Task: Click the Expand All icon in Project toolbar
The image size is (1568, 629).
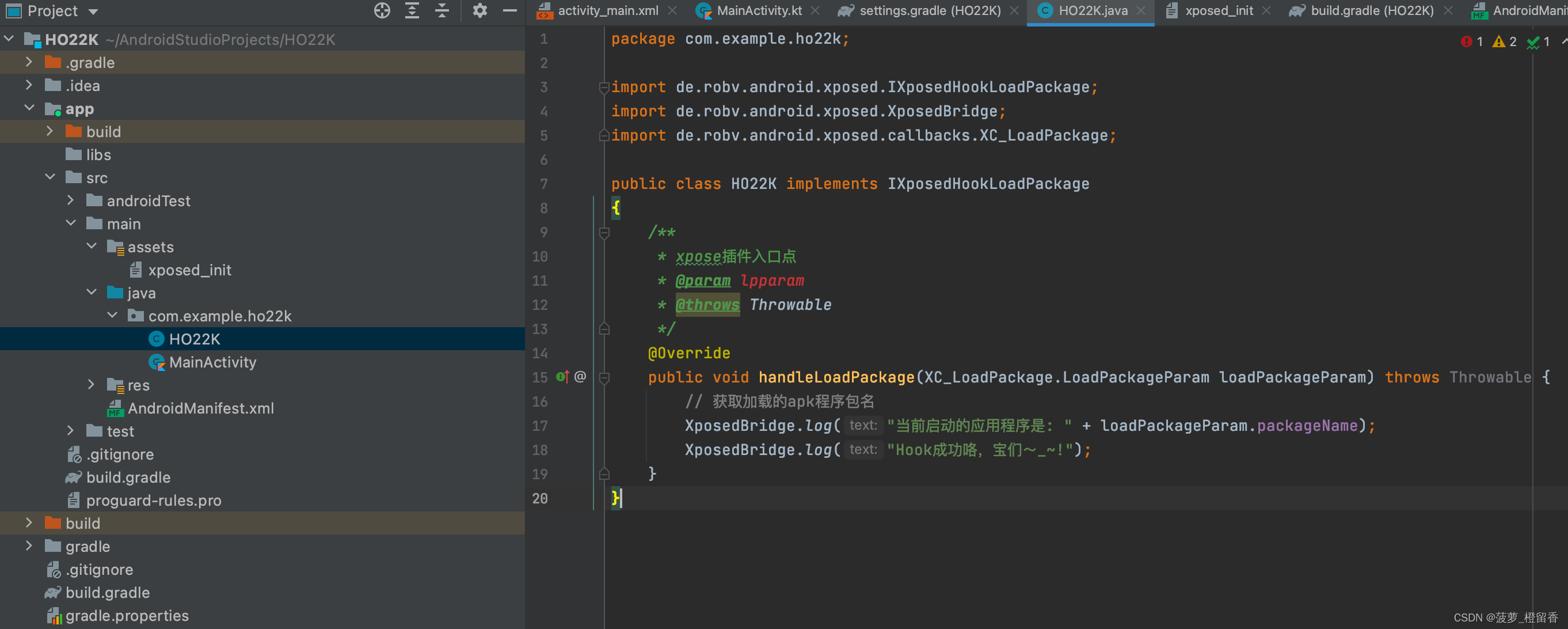Action: click(x=412, y=10)
